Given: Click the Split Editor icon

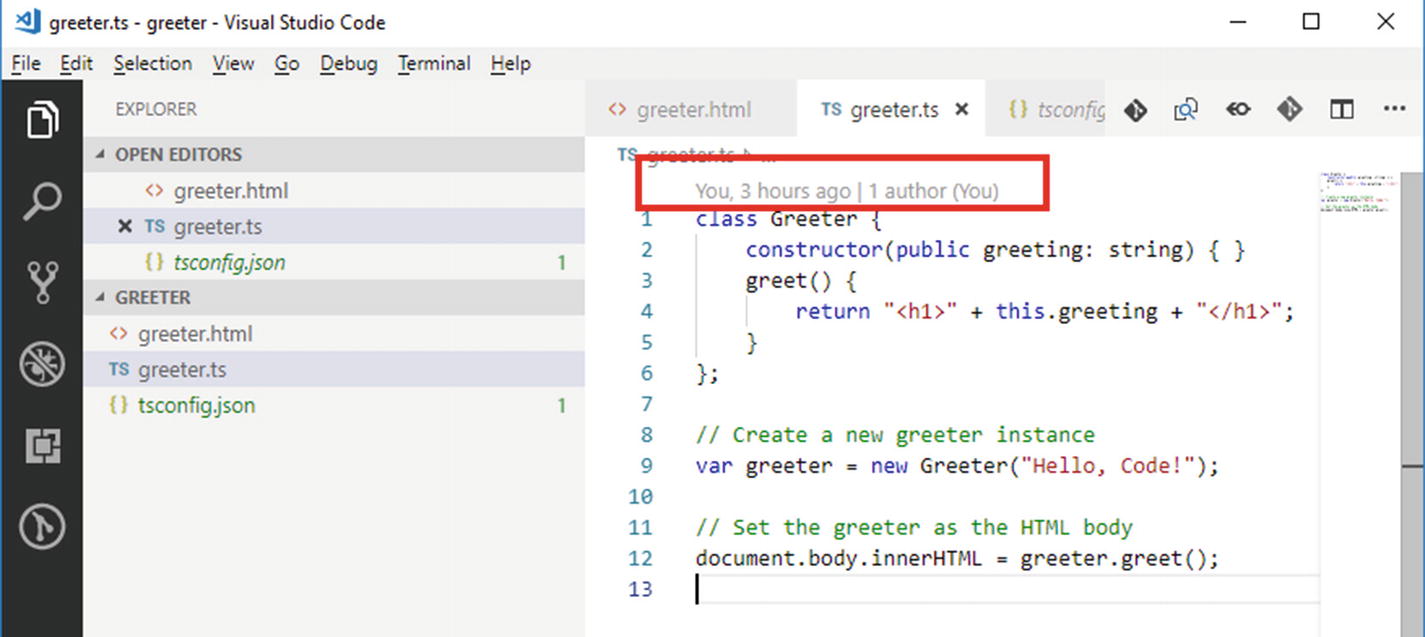Looking at the screenshot, I should point(1341,109).
